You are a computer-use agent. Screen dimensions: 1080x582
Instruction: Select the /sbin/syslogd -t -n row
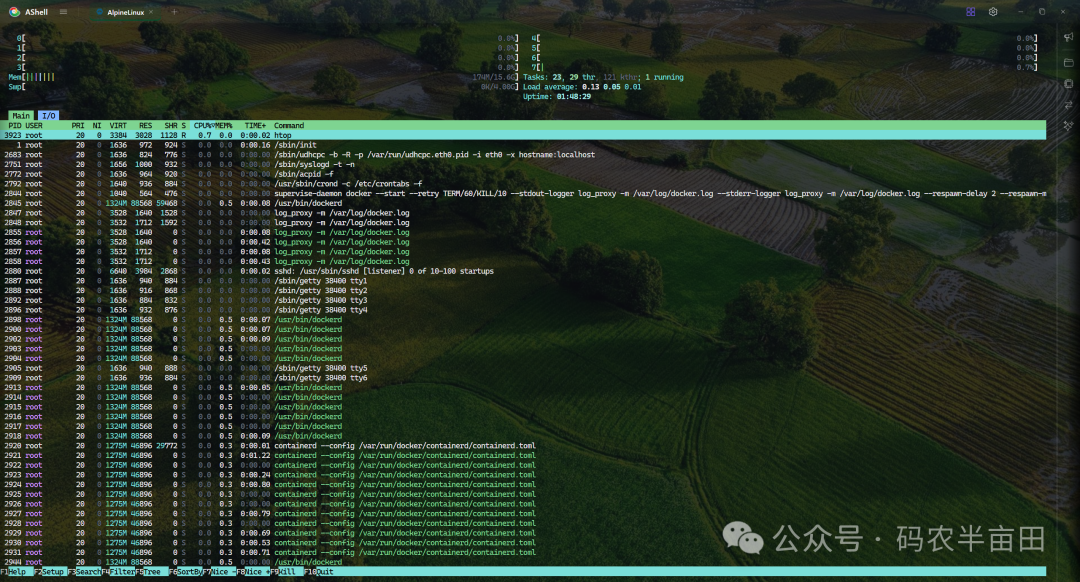523,165
